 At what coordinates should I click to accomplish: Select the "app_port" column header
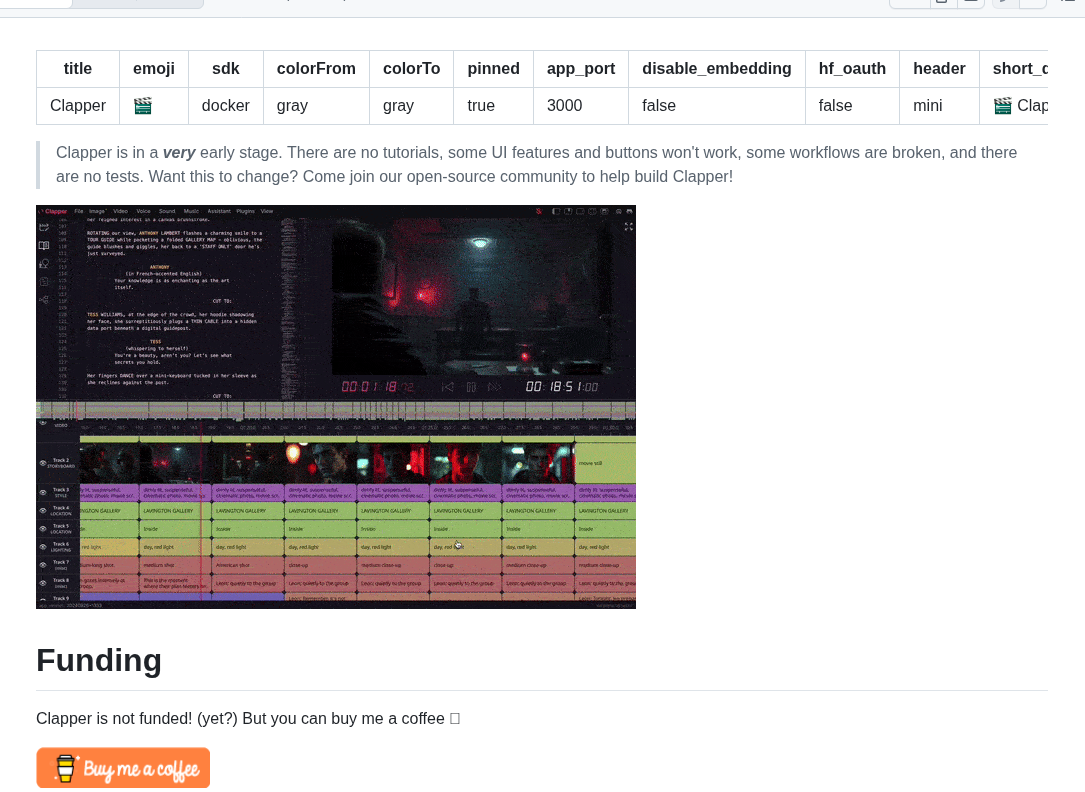pyautogui.click(x=581, y=68)
